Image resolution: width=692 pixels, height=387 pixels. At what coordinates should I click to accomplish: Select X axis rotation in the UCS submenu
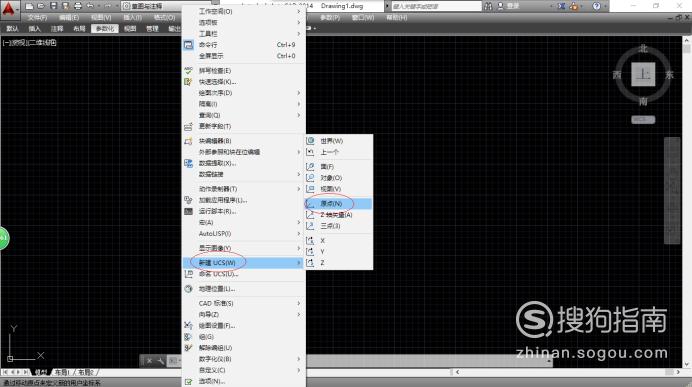[x=339, y=240]
